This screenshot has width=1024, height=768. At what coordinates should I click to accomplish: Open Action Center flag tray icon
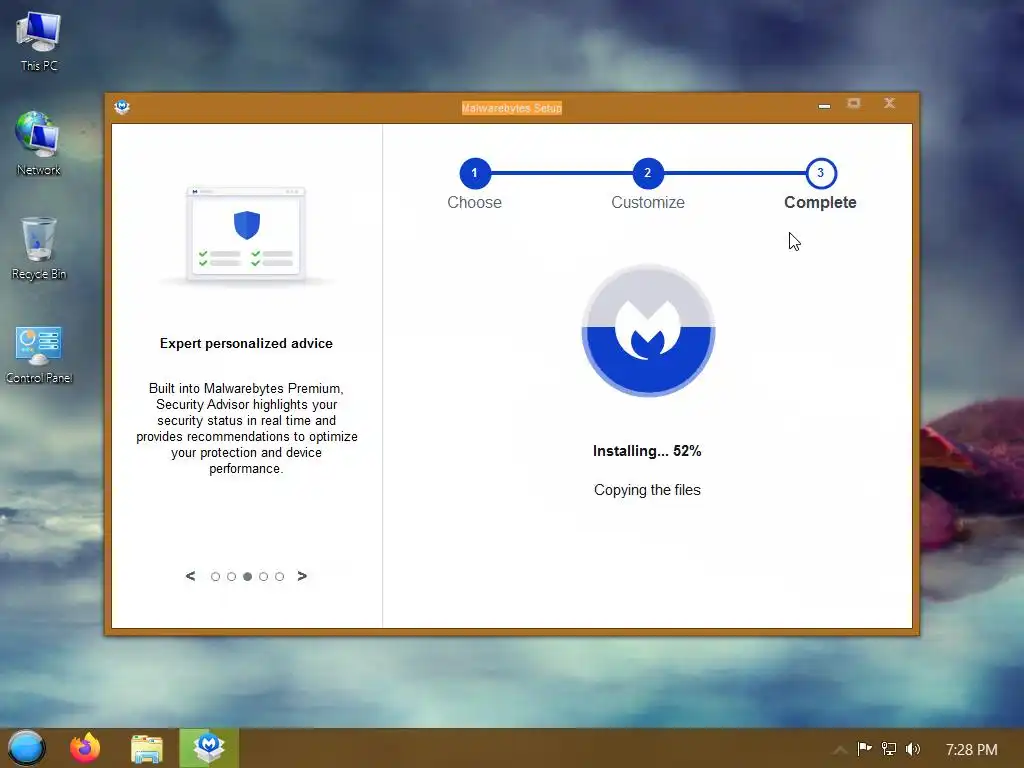(x=864, y=748)
